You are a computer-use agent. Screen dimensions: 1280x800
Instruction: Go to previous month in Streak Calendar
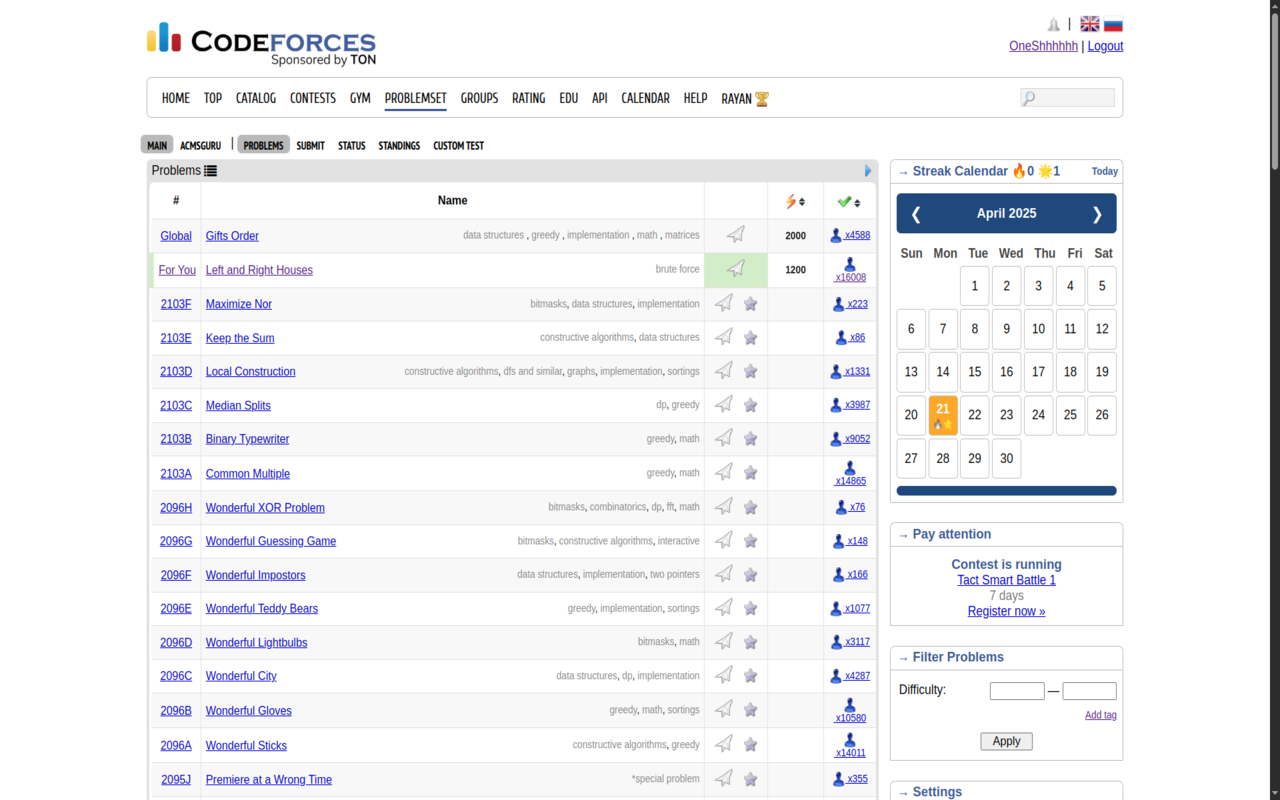916,214
